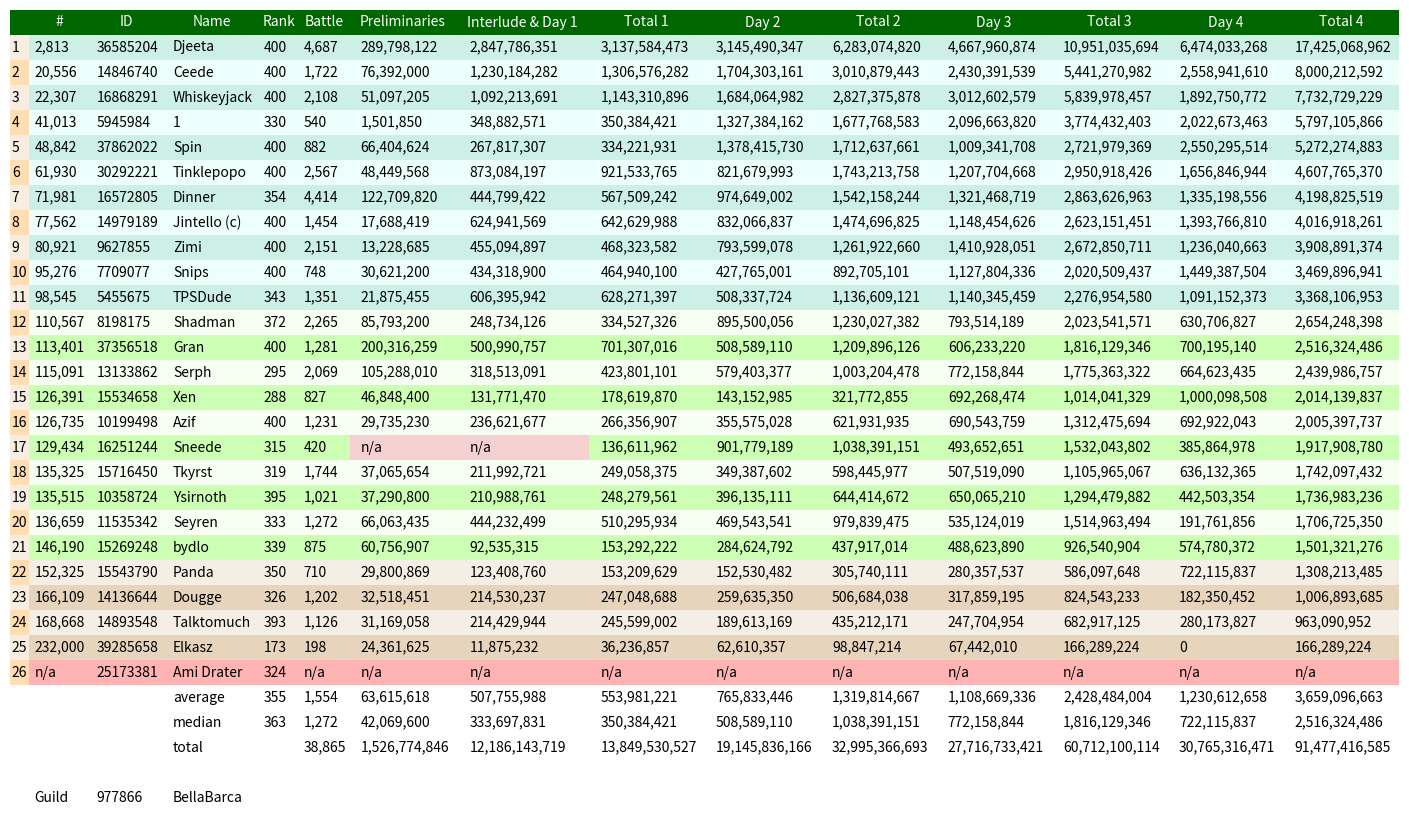
Task: Select the 'Total 4' column header
Action: 1341,21
